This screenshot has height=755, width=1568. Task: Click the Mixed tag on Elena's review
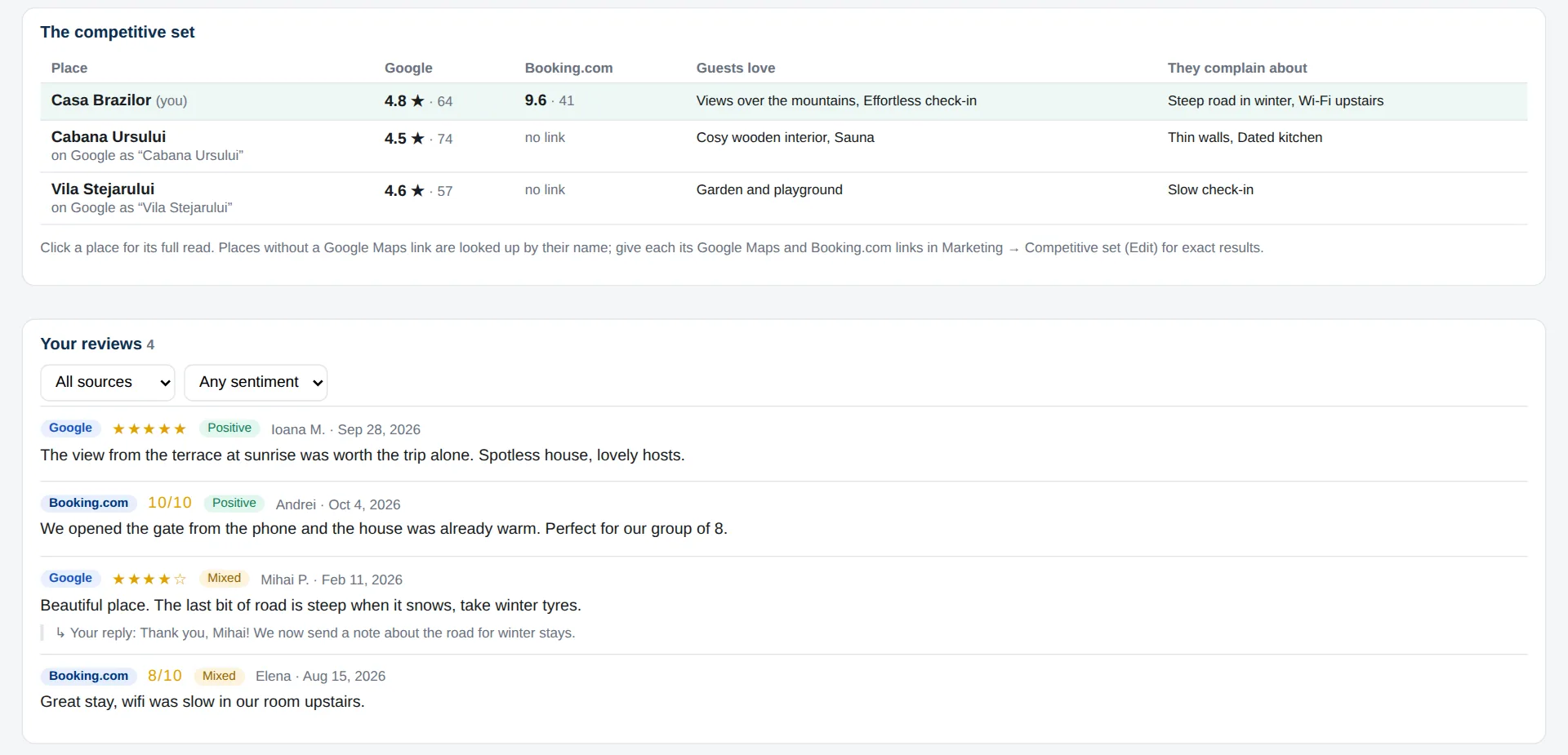coord(219,677)
